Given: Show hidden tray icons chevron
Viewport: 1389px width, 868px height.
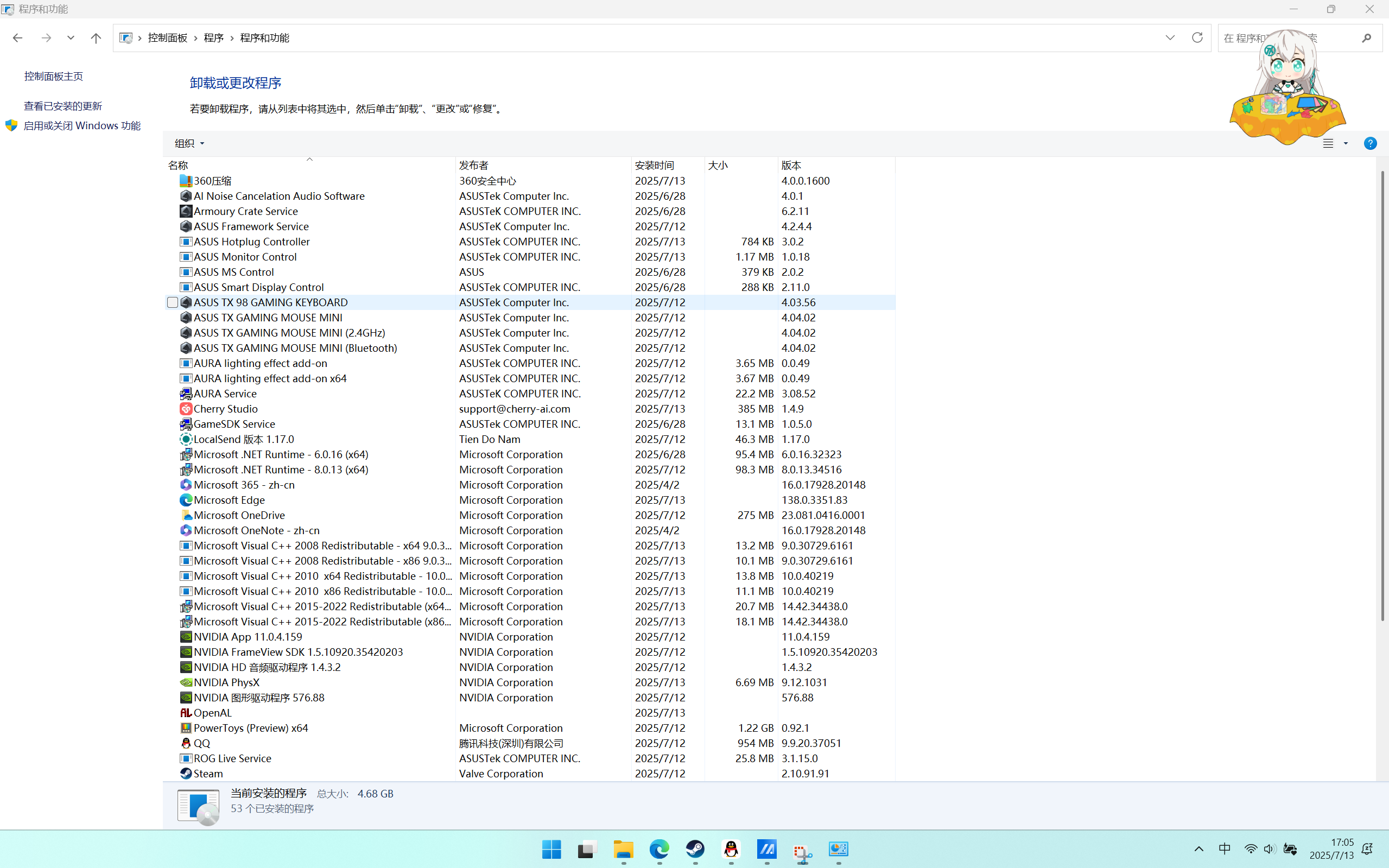Looking at the screenshot, I should 1199,849.
